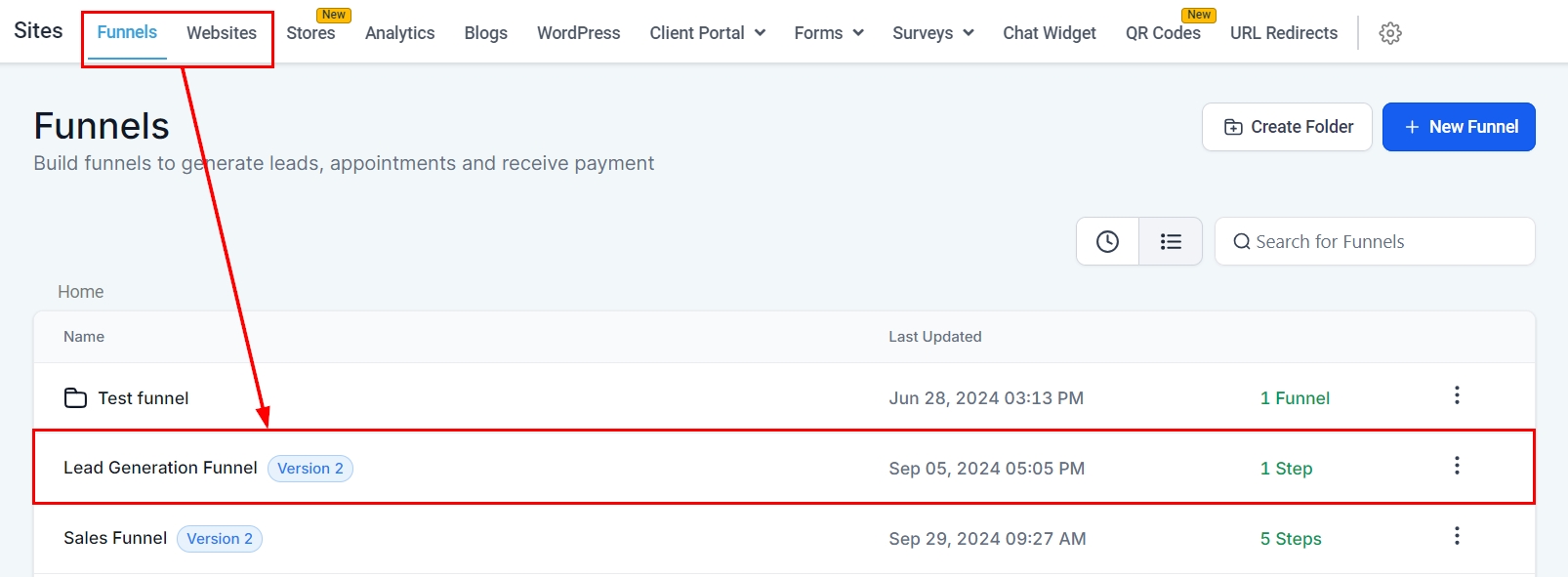Click the Create Folder button
Viewport: 1568px width, 577px height.
[x=1287, y=127]
